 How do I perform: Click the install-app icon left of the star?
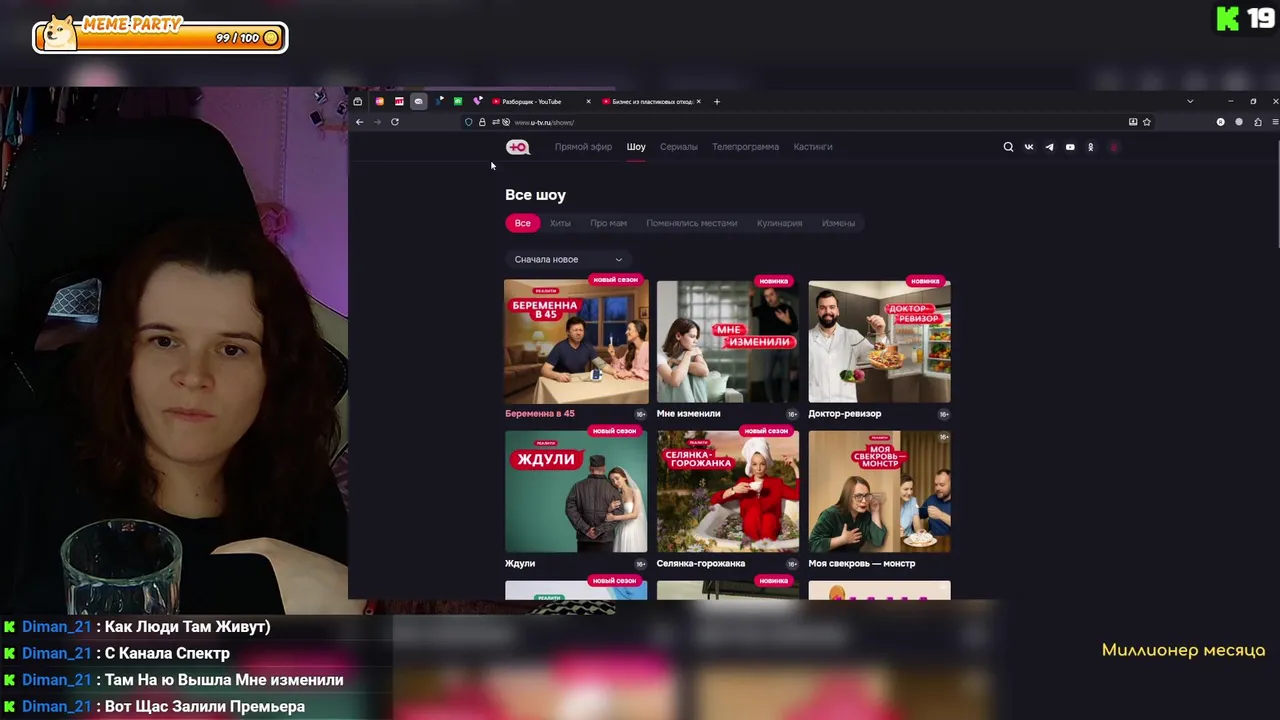1133,122
